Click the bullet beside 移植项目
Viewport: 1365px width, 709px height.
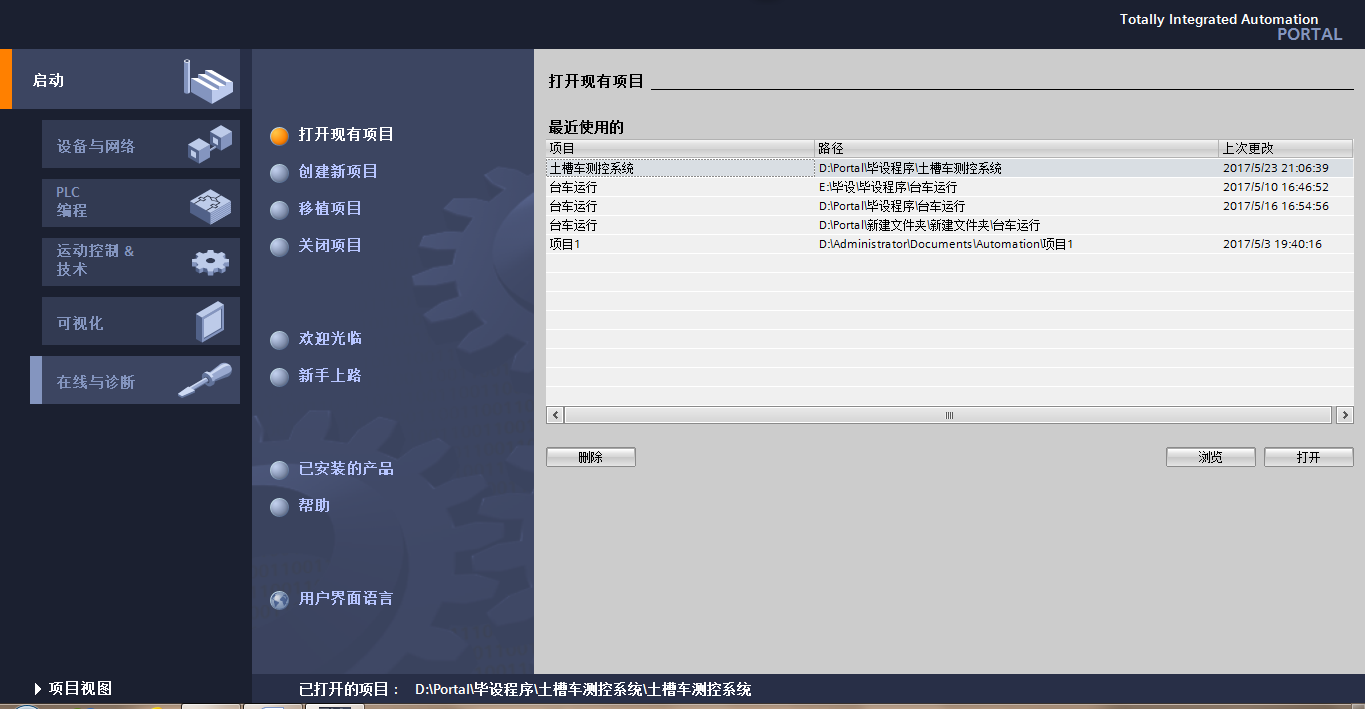coord(280,210)
